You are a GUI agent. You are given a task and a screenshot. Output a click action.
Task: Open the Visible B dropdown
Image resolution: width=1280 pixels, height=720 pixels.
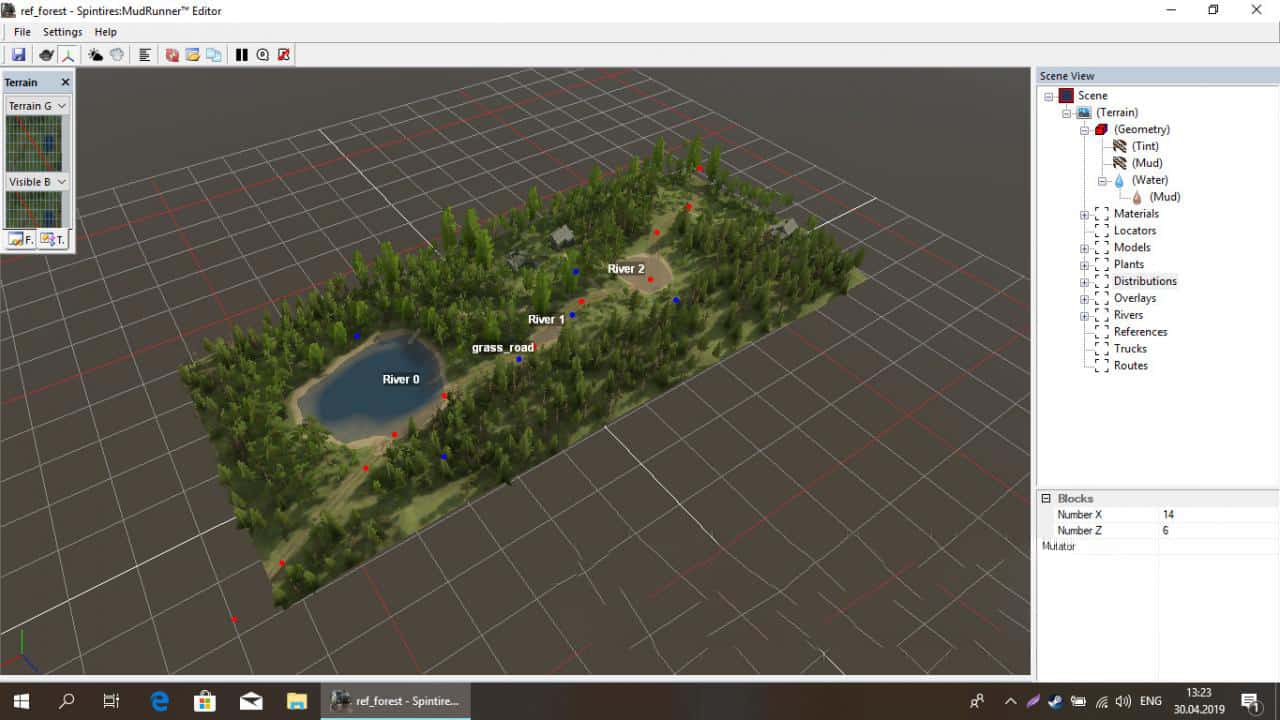(x=62, y=182)
